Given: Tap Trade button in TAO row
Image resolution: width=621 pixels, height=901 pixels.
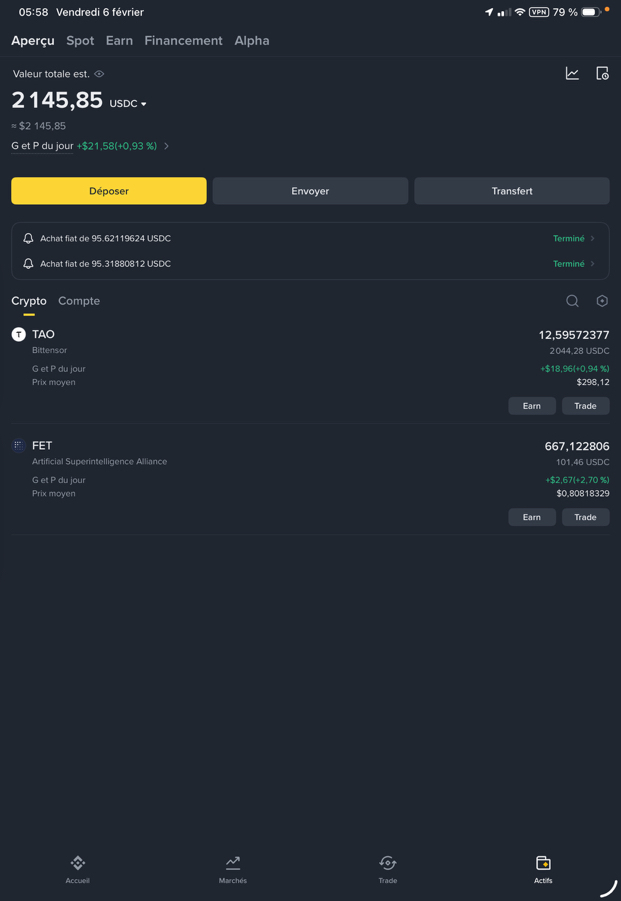Looking at the screenshot, I should tap(585, 406).
